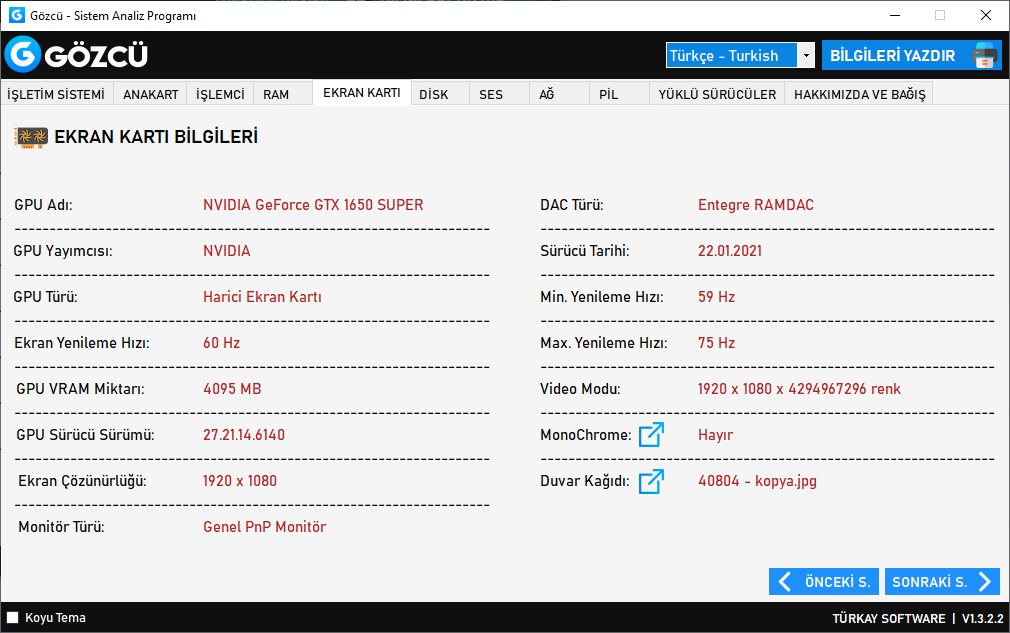1010x633 pixels.
Task: Click the GPU Adı: label
Action: point(44,205)
